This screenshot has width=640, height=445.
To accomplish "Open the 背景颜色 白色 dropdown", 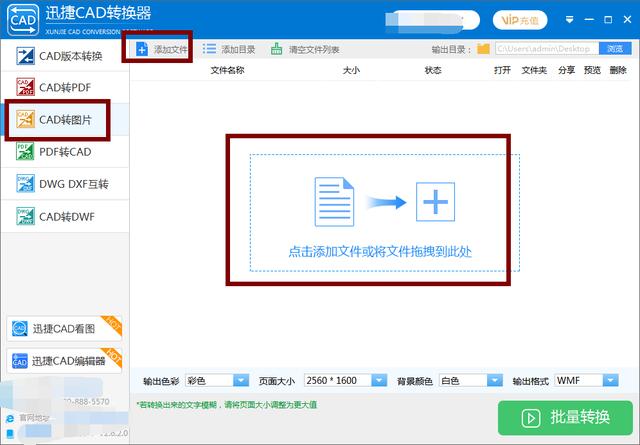I will (x=495, y=380).
